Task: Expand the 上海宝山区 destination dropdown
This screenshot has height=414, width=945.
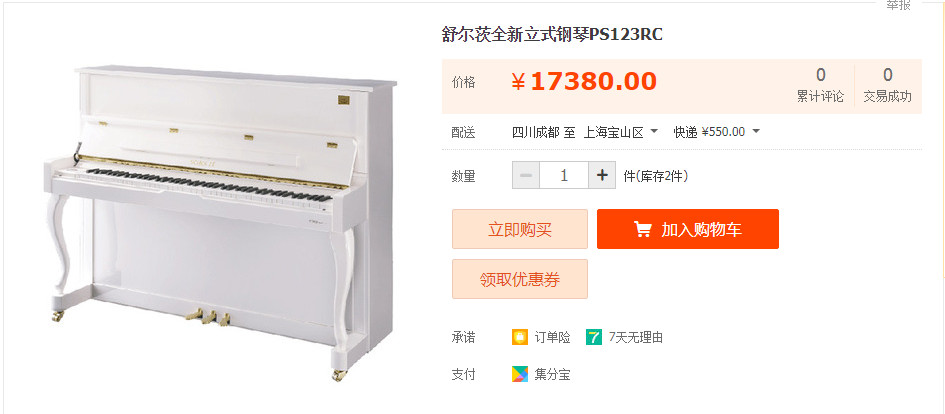Action: point(621,132)
